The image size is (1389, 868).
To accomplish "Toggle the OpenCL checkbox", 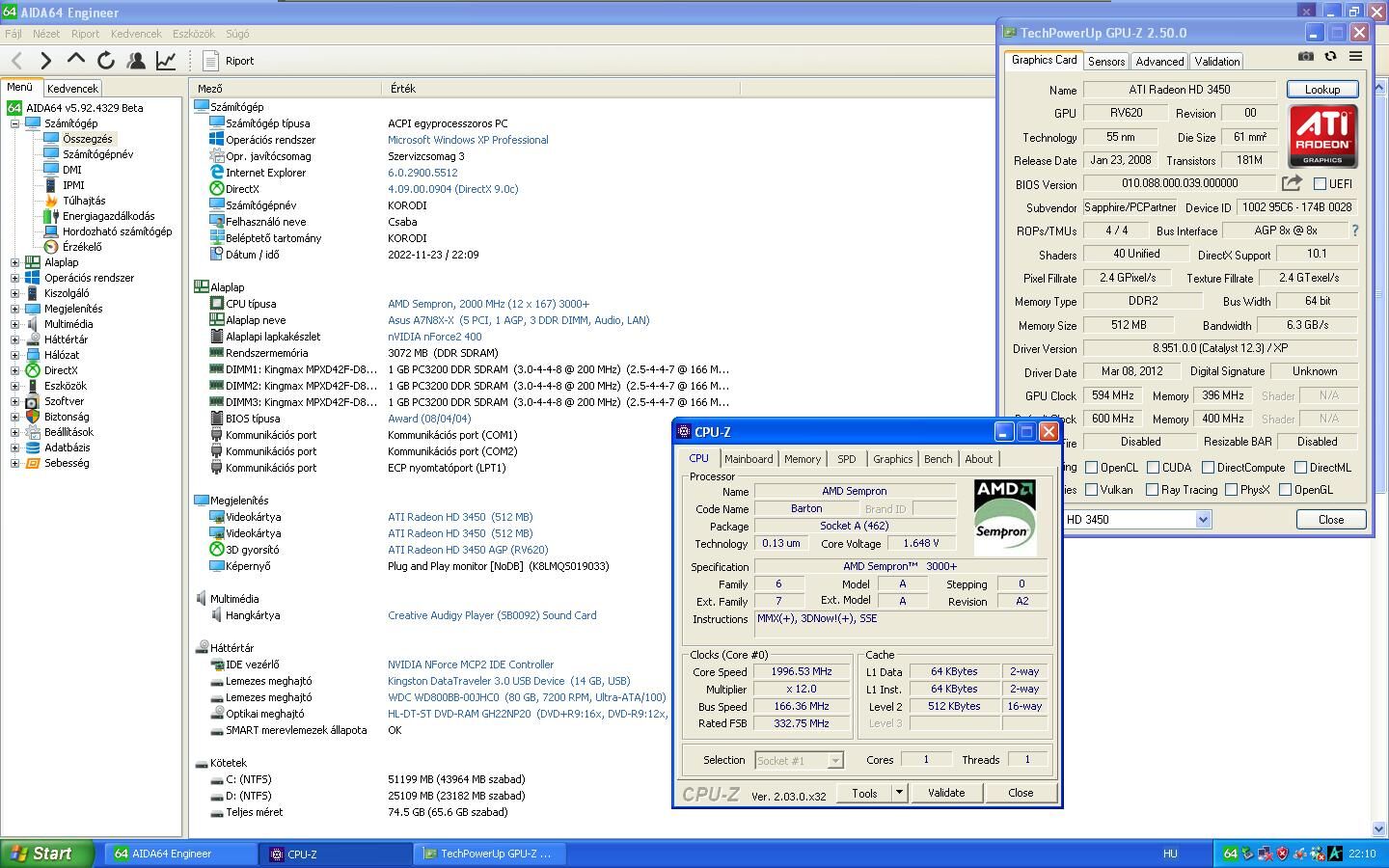I will click(1091, 468).
